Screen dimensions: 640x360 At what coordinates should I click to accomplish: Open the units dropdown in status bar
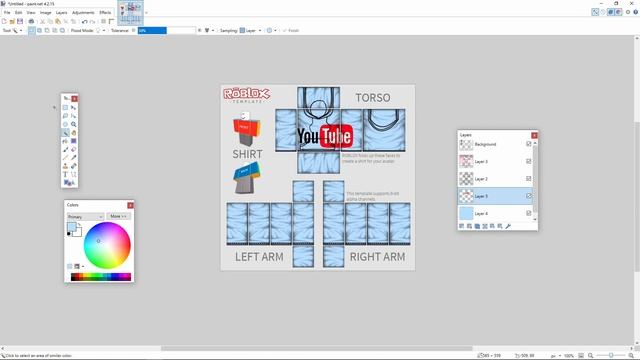pyautogui.click(x=556, y=356)
